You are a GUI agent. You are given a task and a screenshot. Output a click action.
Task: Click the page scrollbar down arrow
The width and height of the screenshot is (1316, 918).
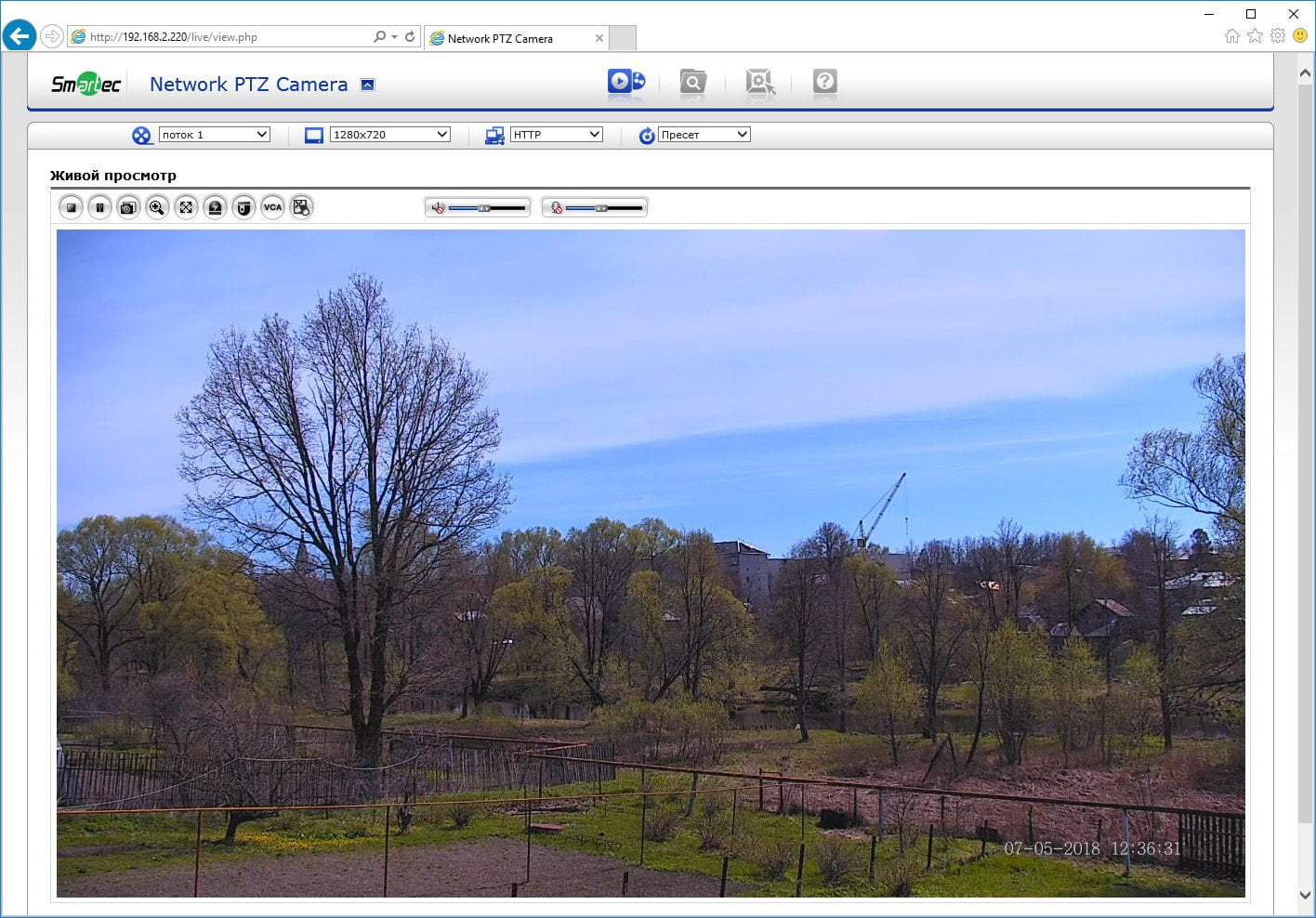[1306, 895]
